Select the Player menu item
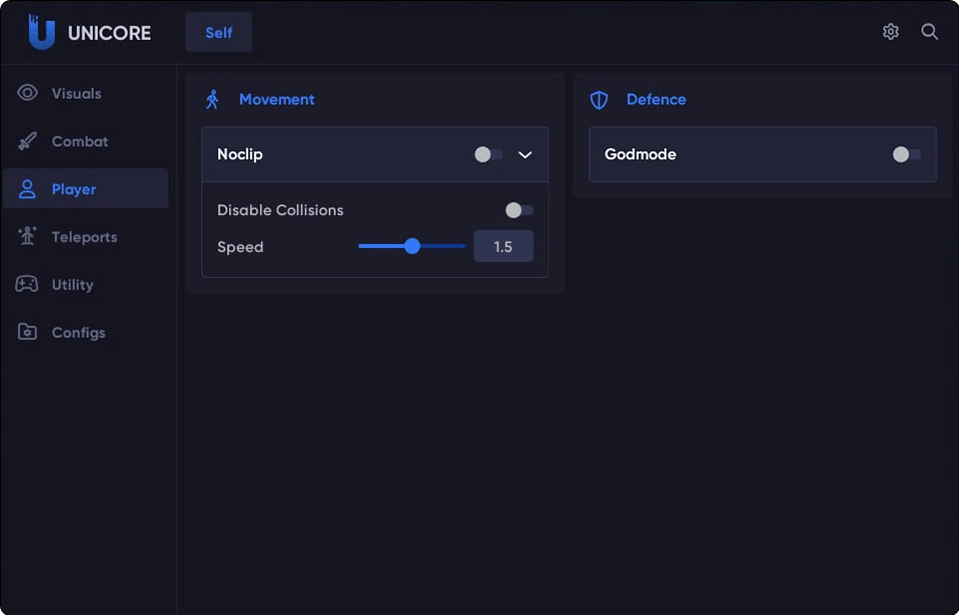The width and height of the screenshot is (959, 615). click(x=86, y=189)
